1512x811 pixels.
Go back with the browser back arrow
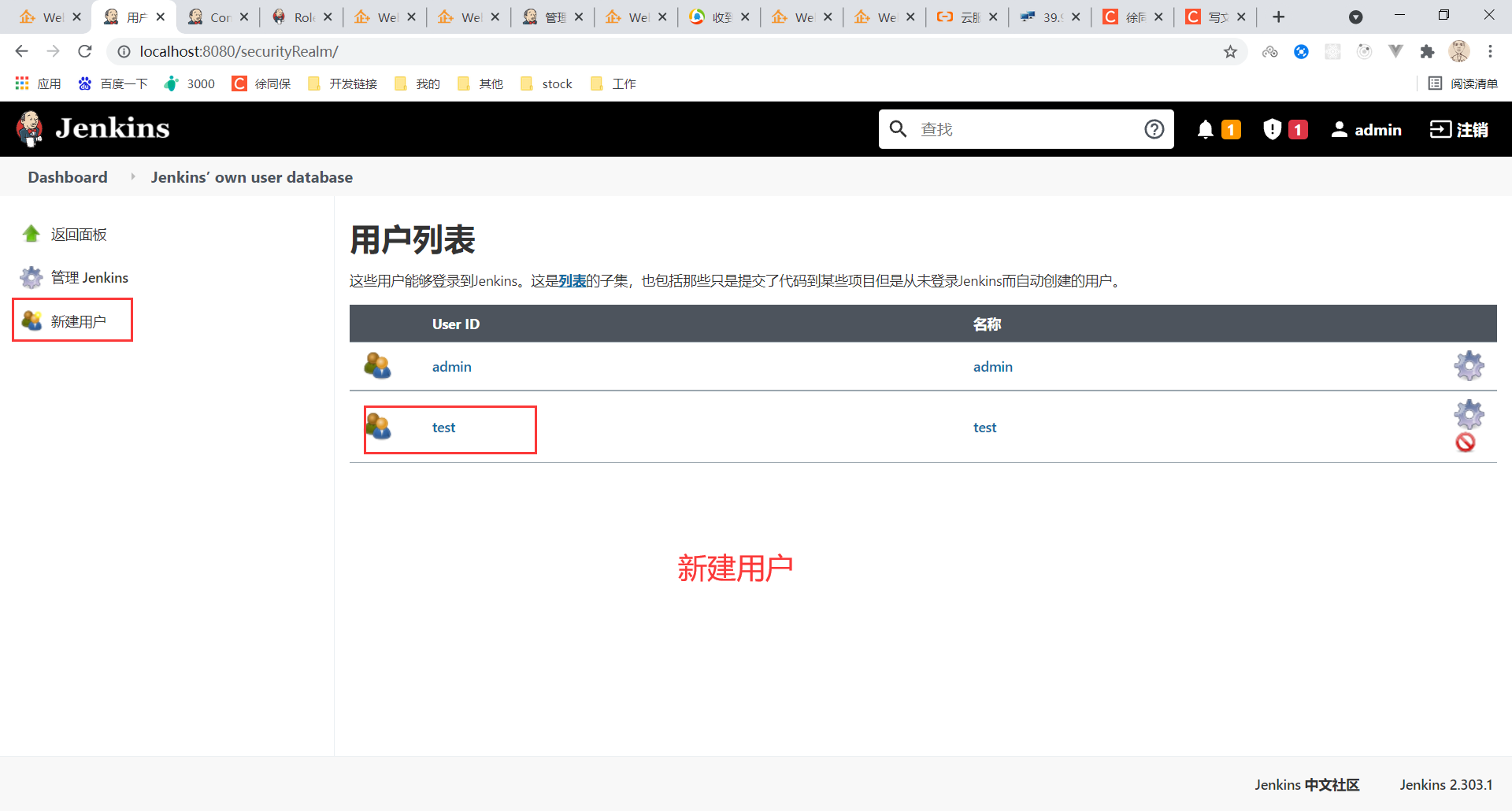21,51
